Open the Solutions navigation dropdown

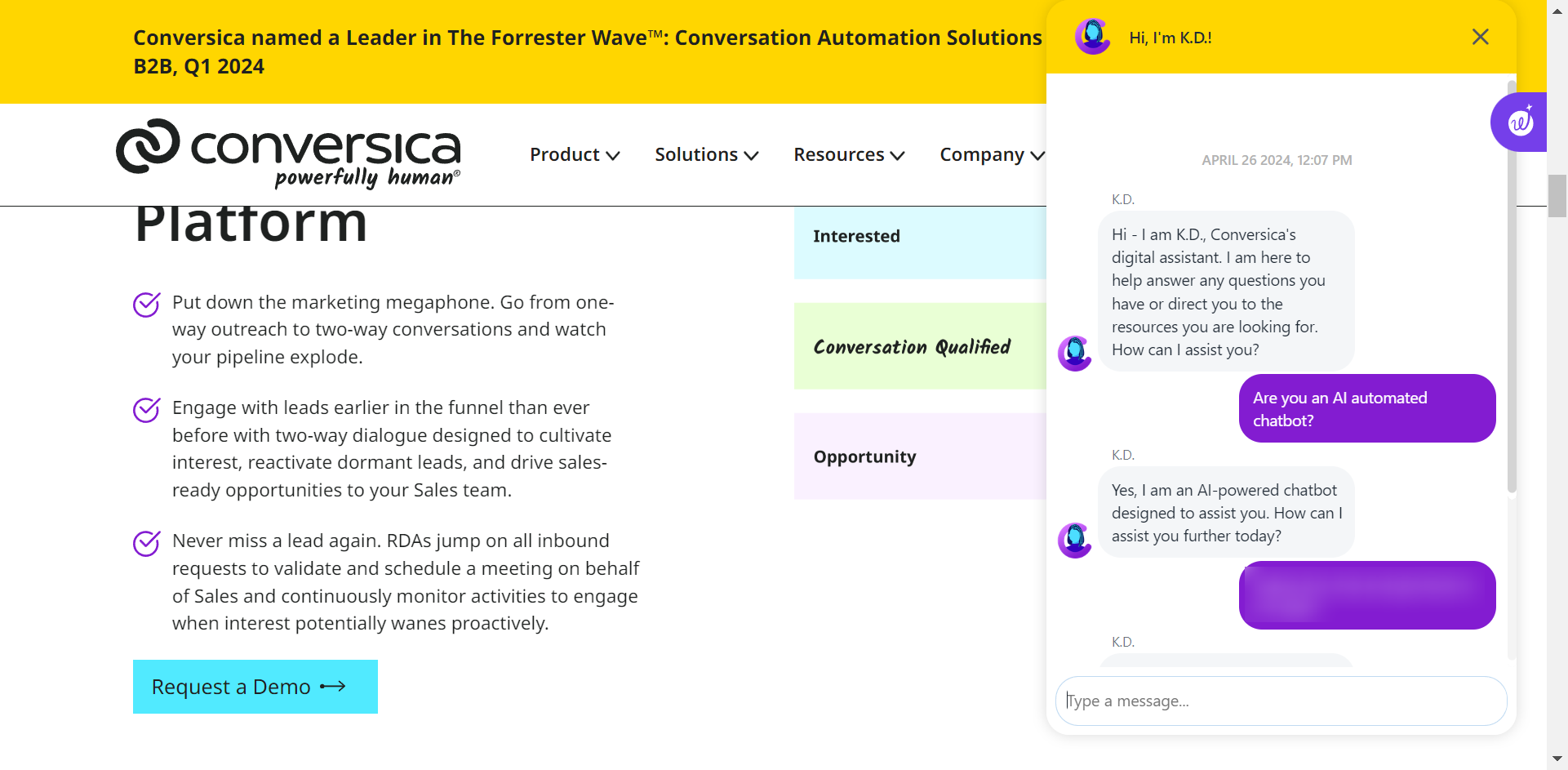(x=707, y=154)
